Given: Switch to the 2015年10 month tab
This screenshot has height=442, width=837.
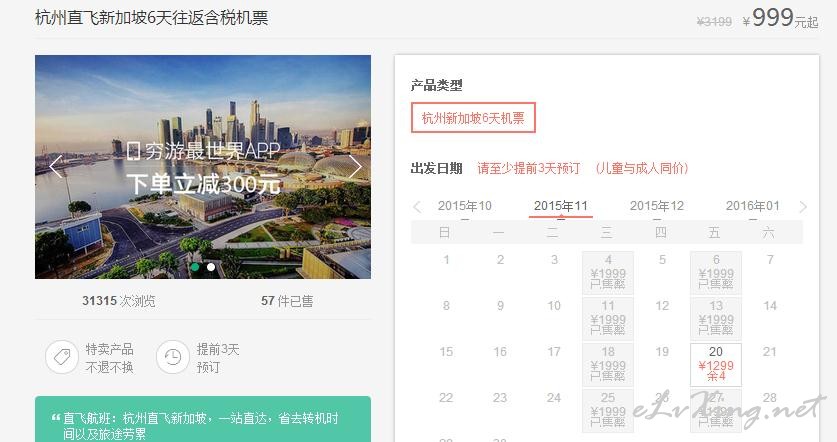Looking at the screenshot, I should tap(464, 206).
